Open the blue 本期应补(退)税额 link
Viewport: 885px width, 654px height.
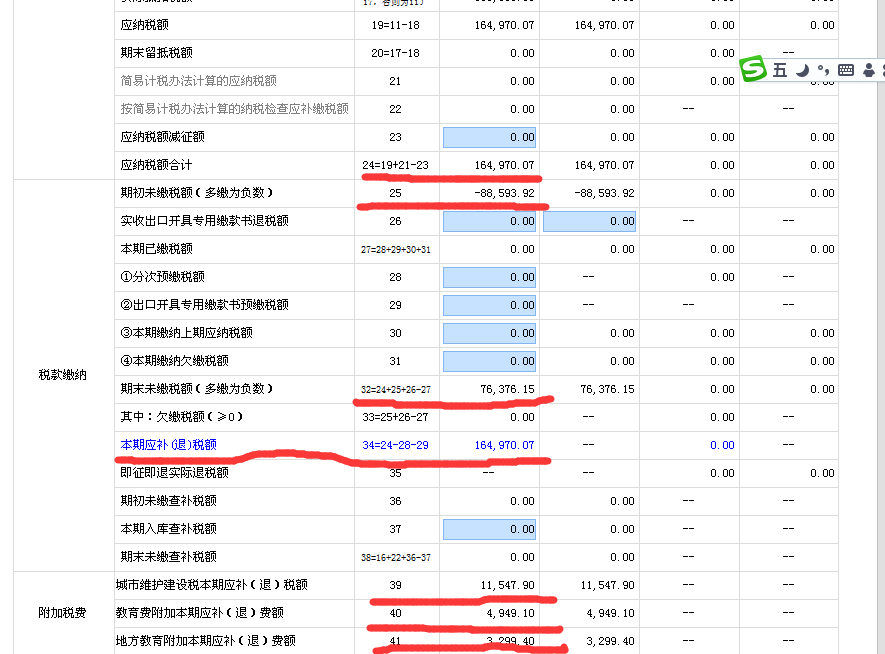coord(168,445)
